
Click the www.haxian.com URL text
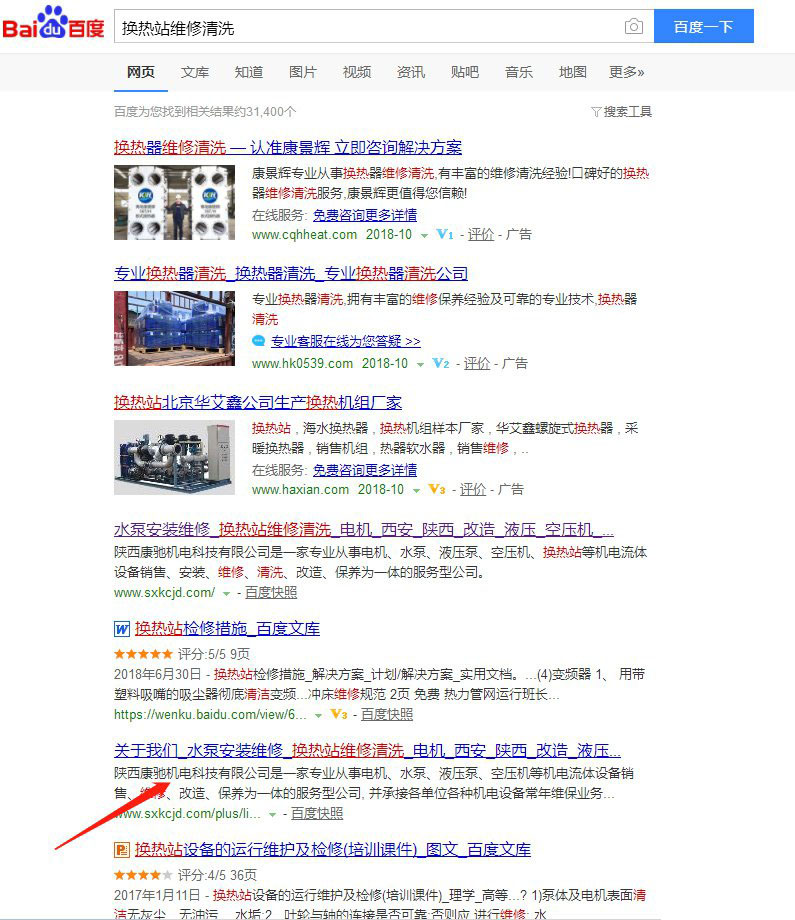[300, 489]
